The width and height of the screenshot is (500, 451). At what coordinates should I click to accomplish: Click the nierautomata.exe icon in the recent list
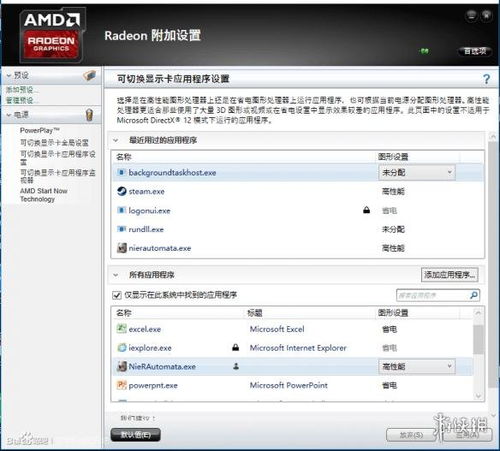click(x=122, y=248)
